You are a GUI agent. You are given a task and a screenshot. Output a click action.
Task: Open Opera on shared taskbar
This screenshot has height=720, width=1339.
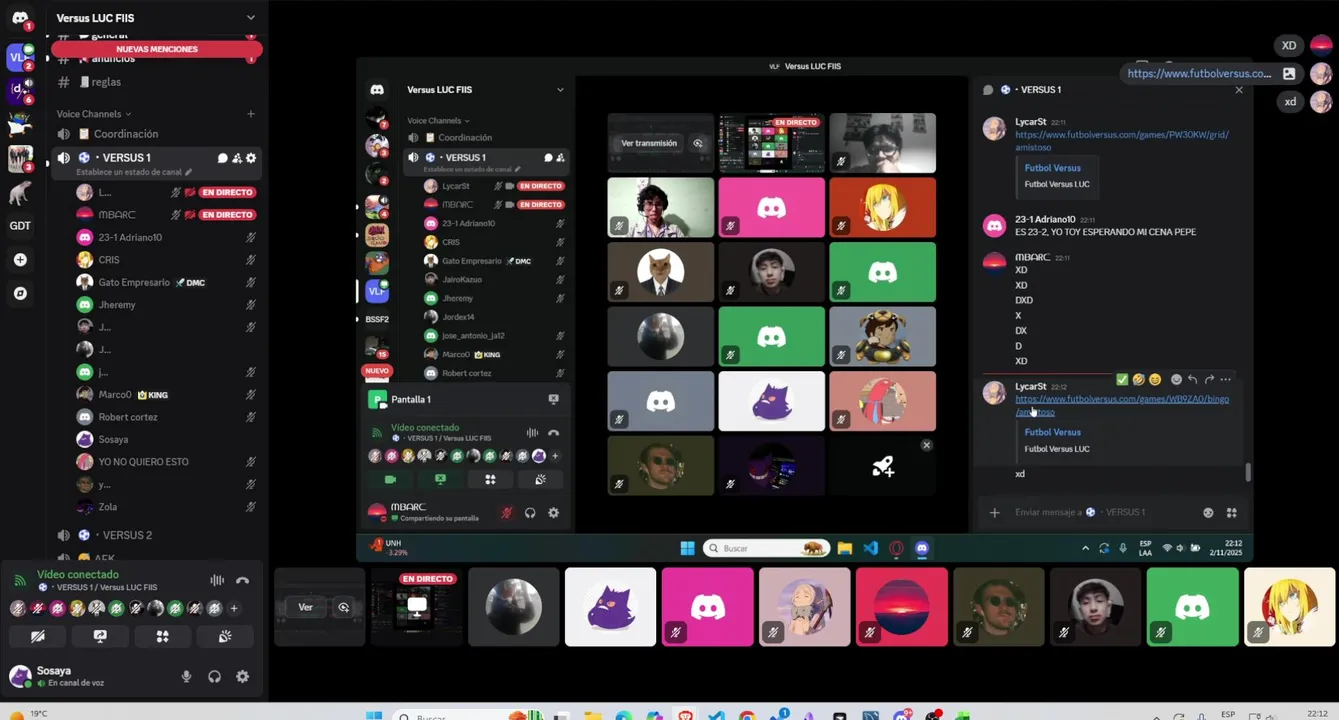pos(896,548)
